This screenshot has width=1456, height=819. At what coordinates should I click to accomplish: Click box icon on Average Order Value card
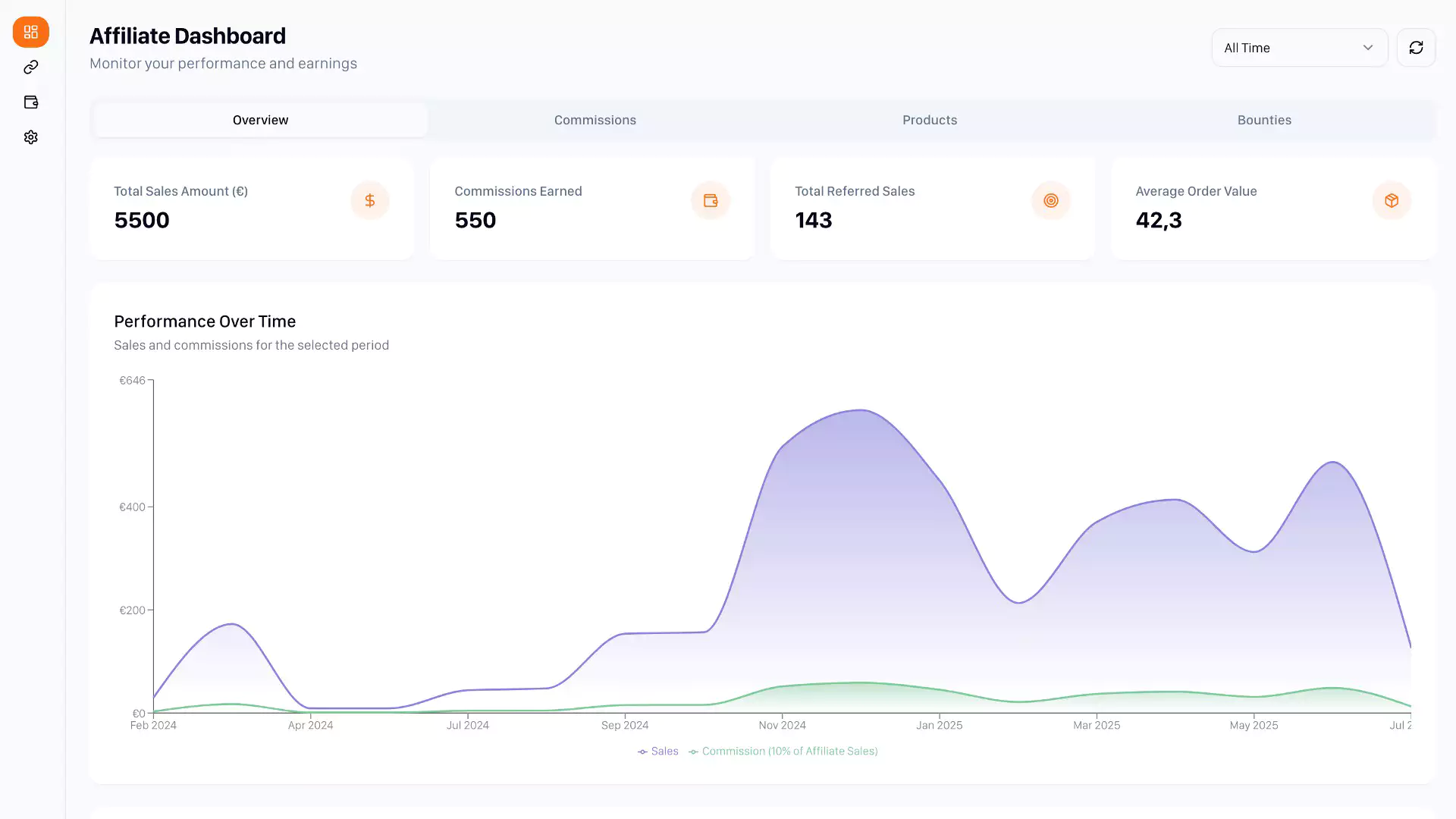pos(1391,201)
